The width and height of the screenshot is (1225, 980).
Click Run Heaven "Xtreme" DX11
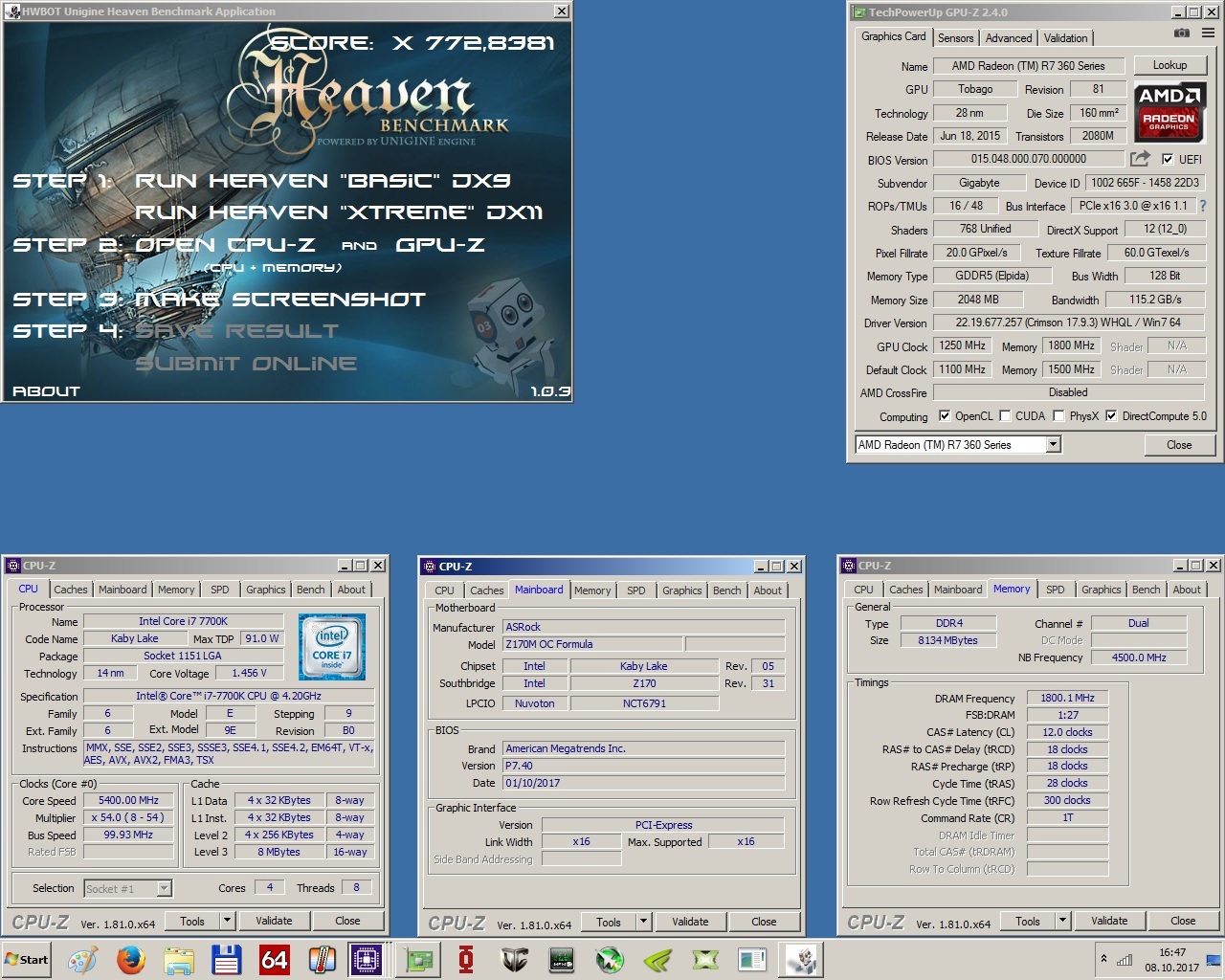[x=339, y=212]
